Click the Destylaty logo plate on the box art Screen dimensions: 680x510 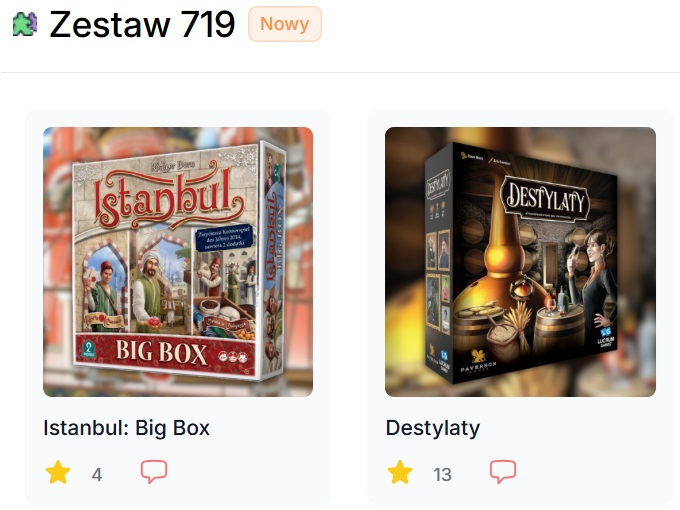tap(545, 199)
